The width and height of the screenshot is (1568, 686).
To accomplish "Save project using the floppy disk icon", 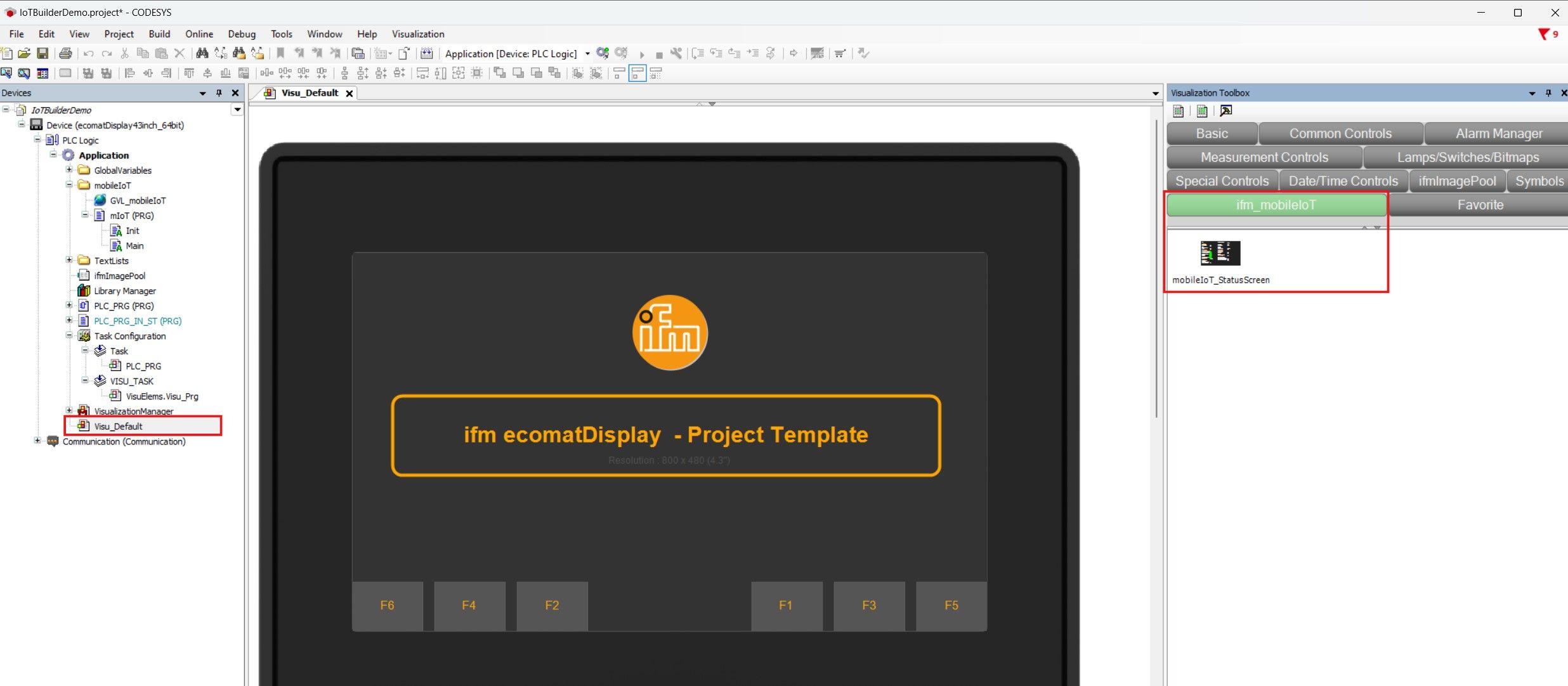I will 42,53.
